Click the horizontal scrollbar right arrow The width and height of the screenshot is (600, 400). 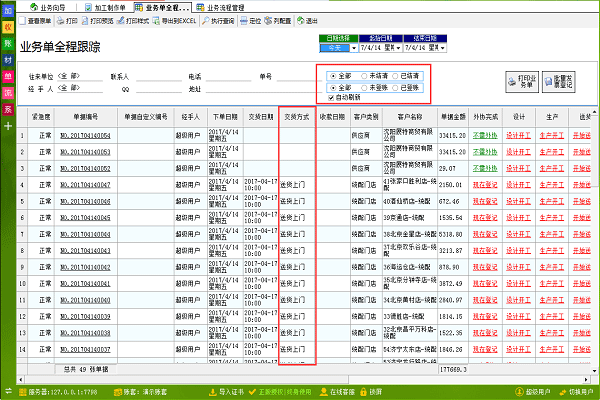point(586,380)
